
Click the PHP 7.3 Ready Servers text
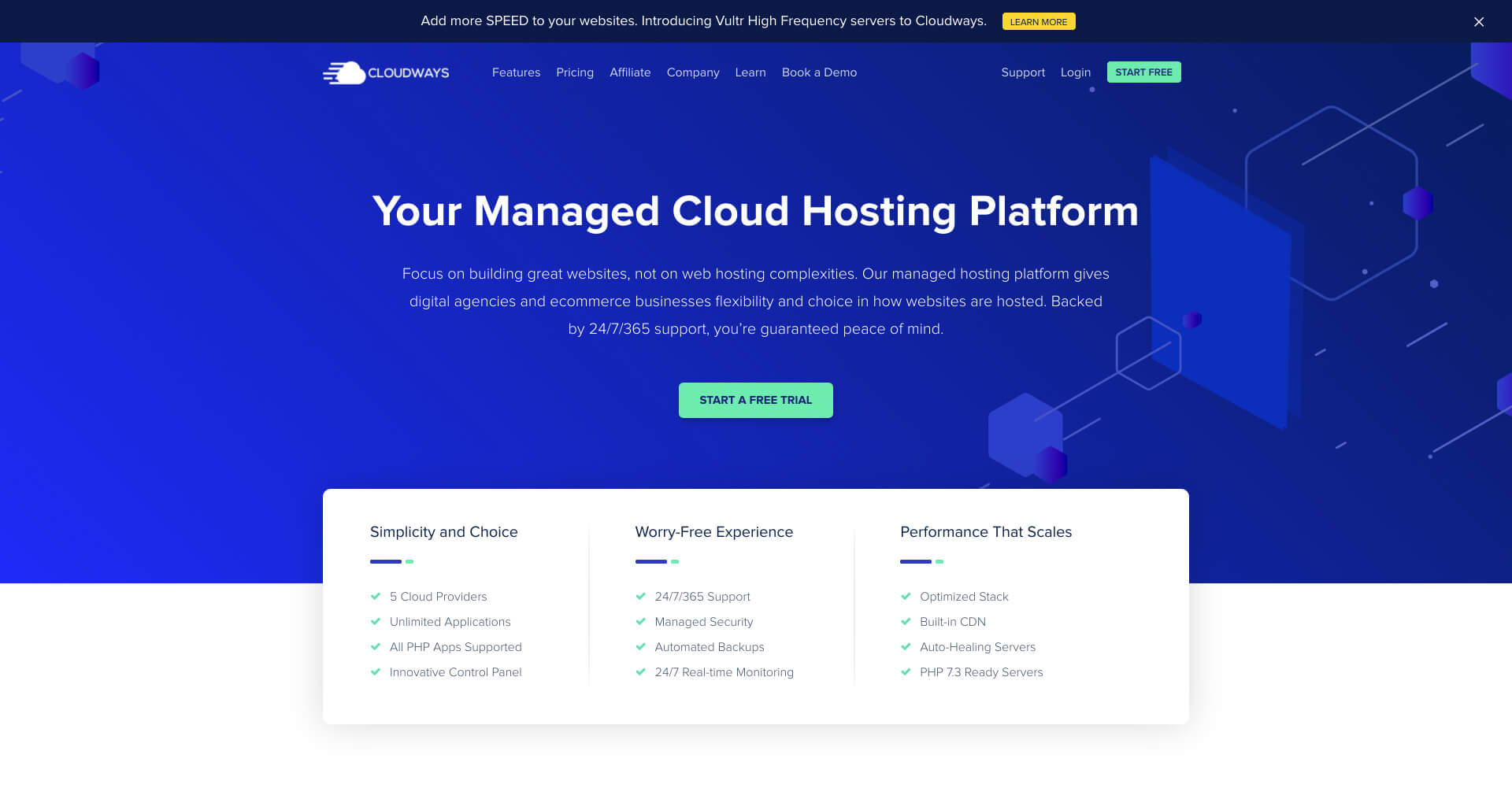[981, 672]
